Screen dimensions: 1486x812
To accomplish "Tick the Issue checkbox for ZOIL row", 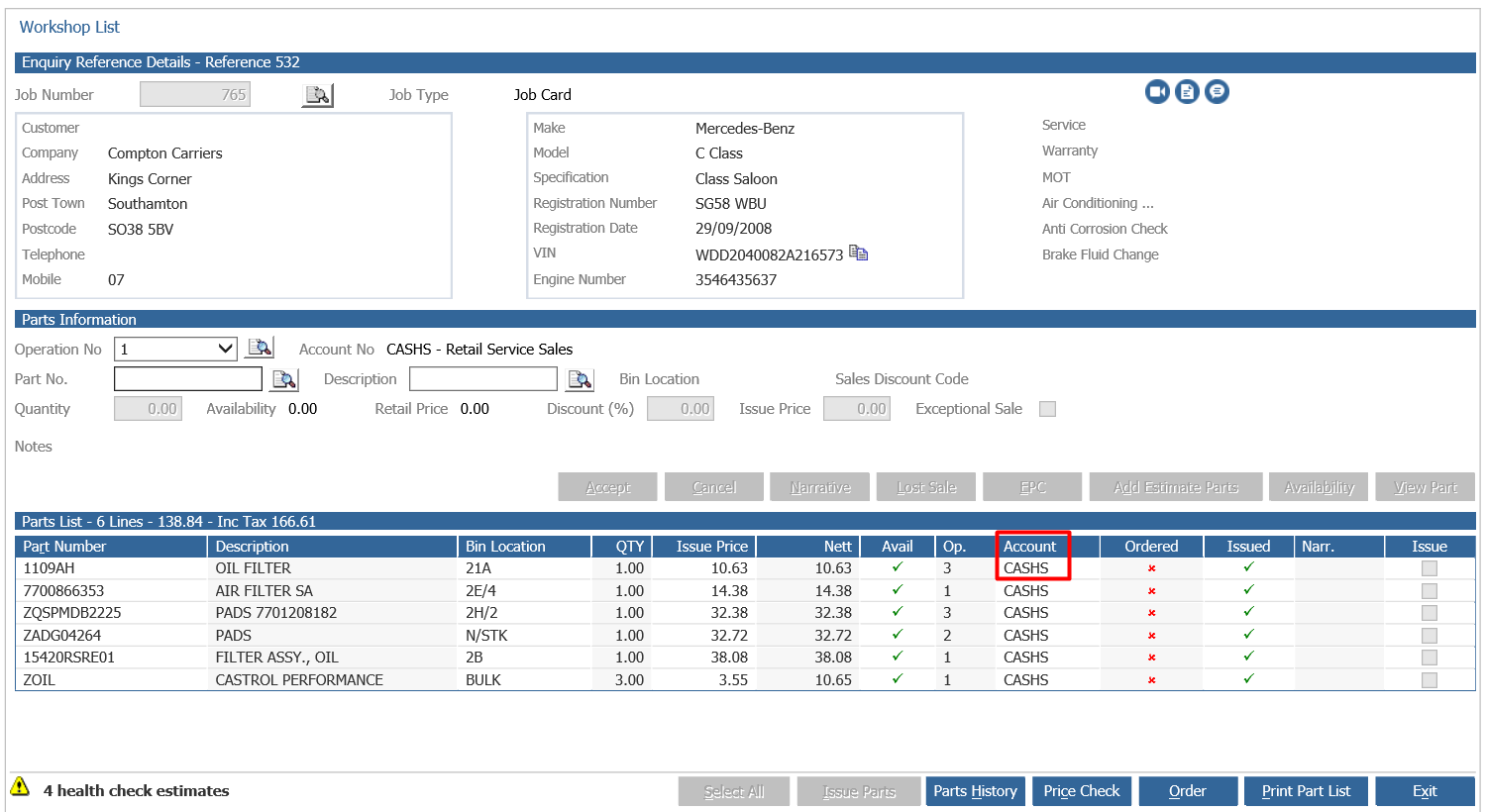I will pyautogui.click(x=1429, y=680).
